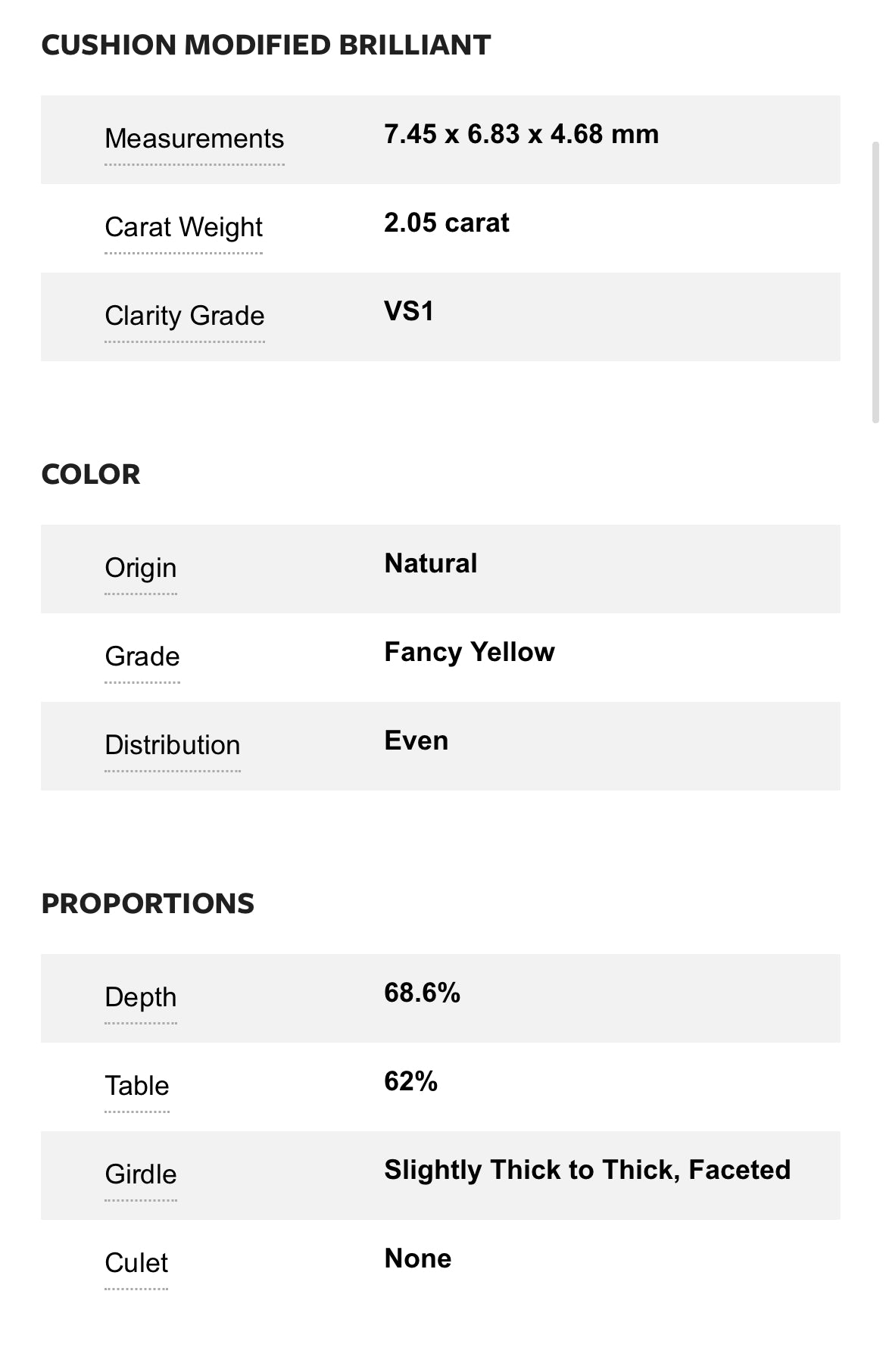The image size is (886, 1372).
Task: Click the Measurements label link
Action: 194,139
